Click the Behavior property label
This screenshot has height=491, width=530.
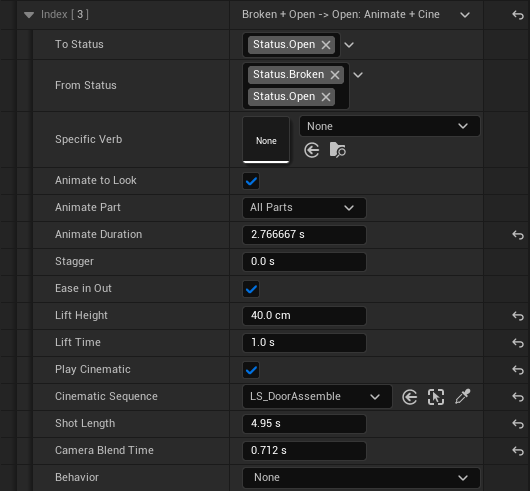point(77,477)
